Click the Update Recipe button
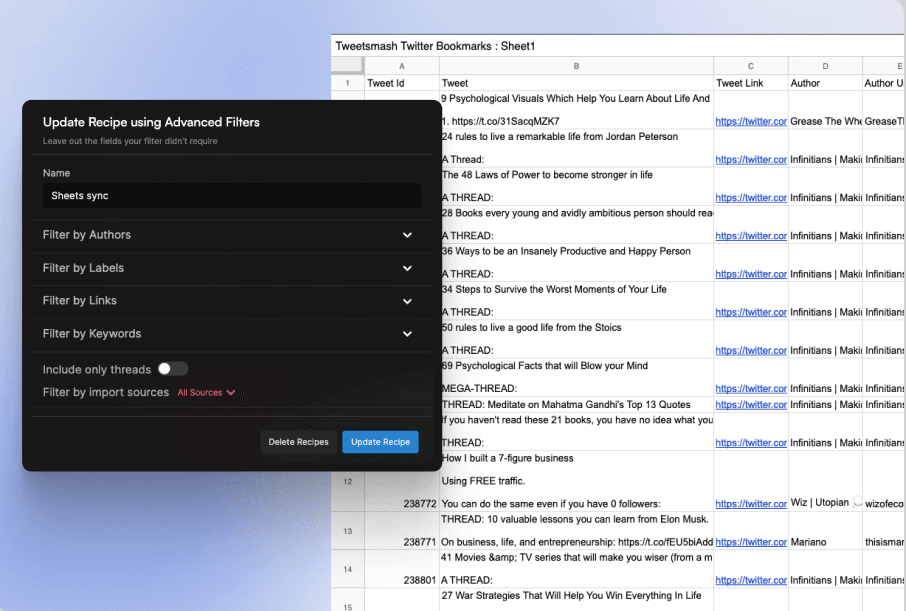 (x=380, y=442)
